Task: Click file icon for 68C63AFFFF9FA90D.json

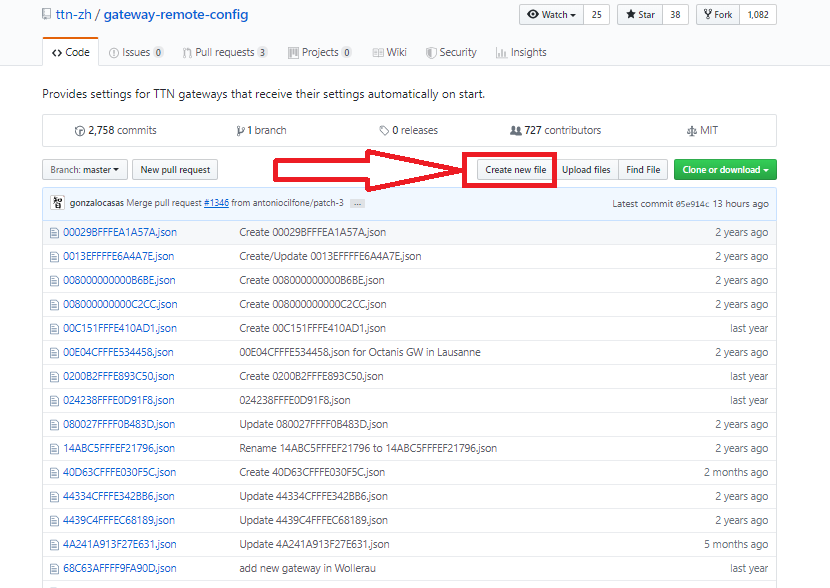Action: coord(54,569)
